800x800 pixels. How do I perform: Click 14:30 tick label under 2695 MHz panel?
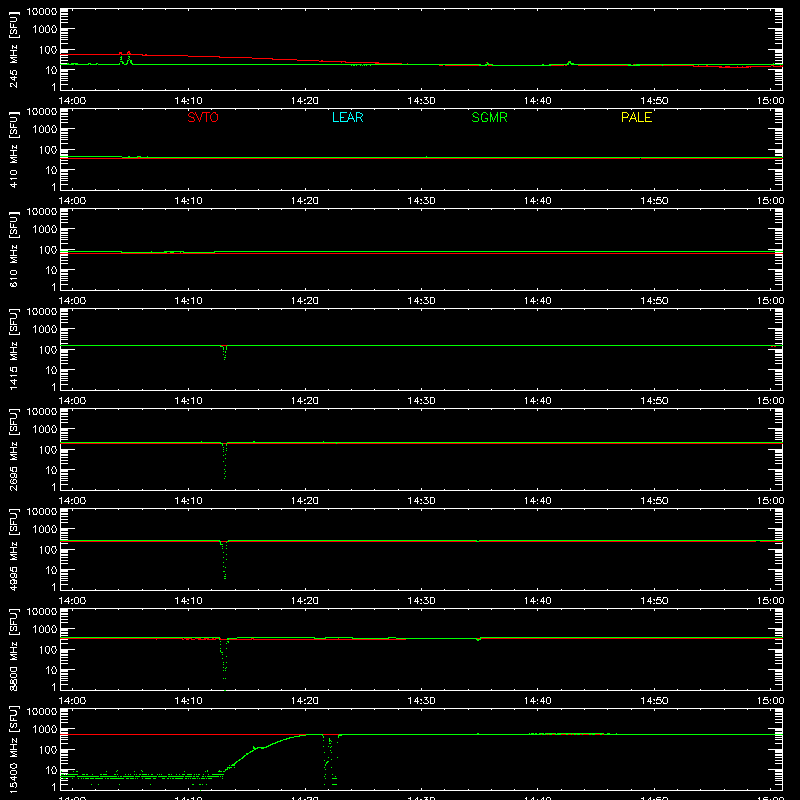pyautogui.click(x=421, y=501)
